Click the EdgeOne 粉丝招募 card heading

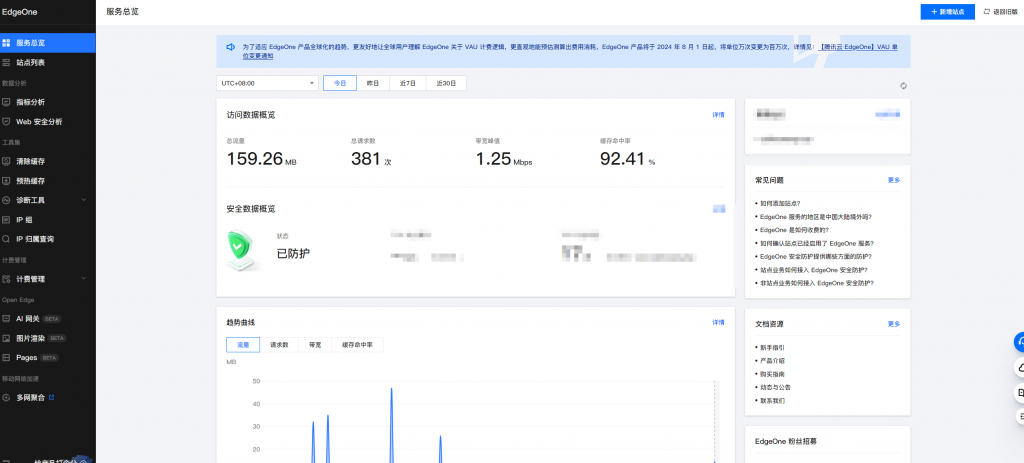(x=786, y=441)
